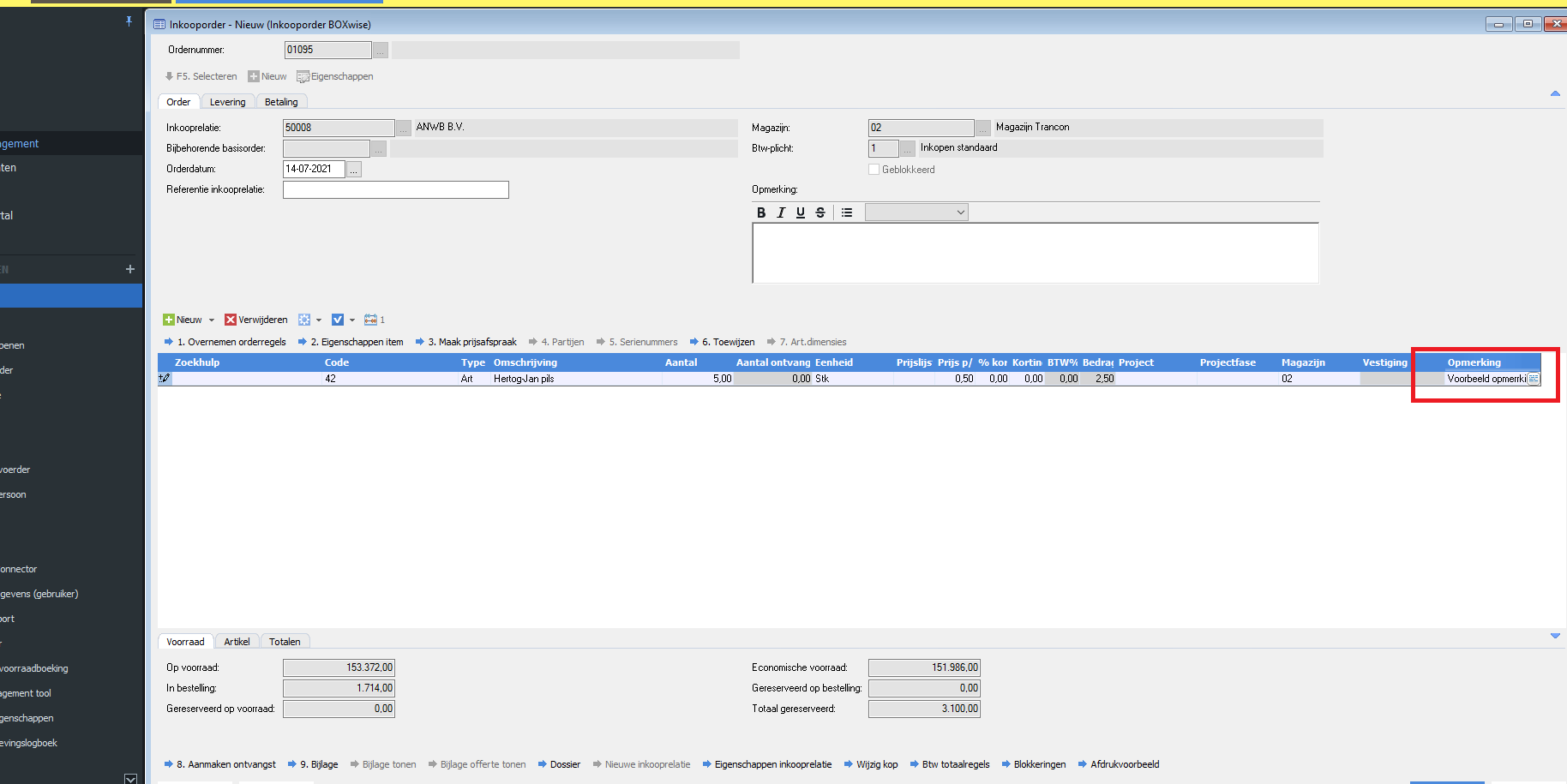The height and width of the screenshot is (784, 1567).
Task: Open the Totalen tab
Action: click(x=285, y=642)
